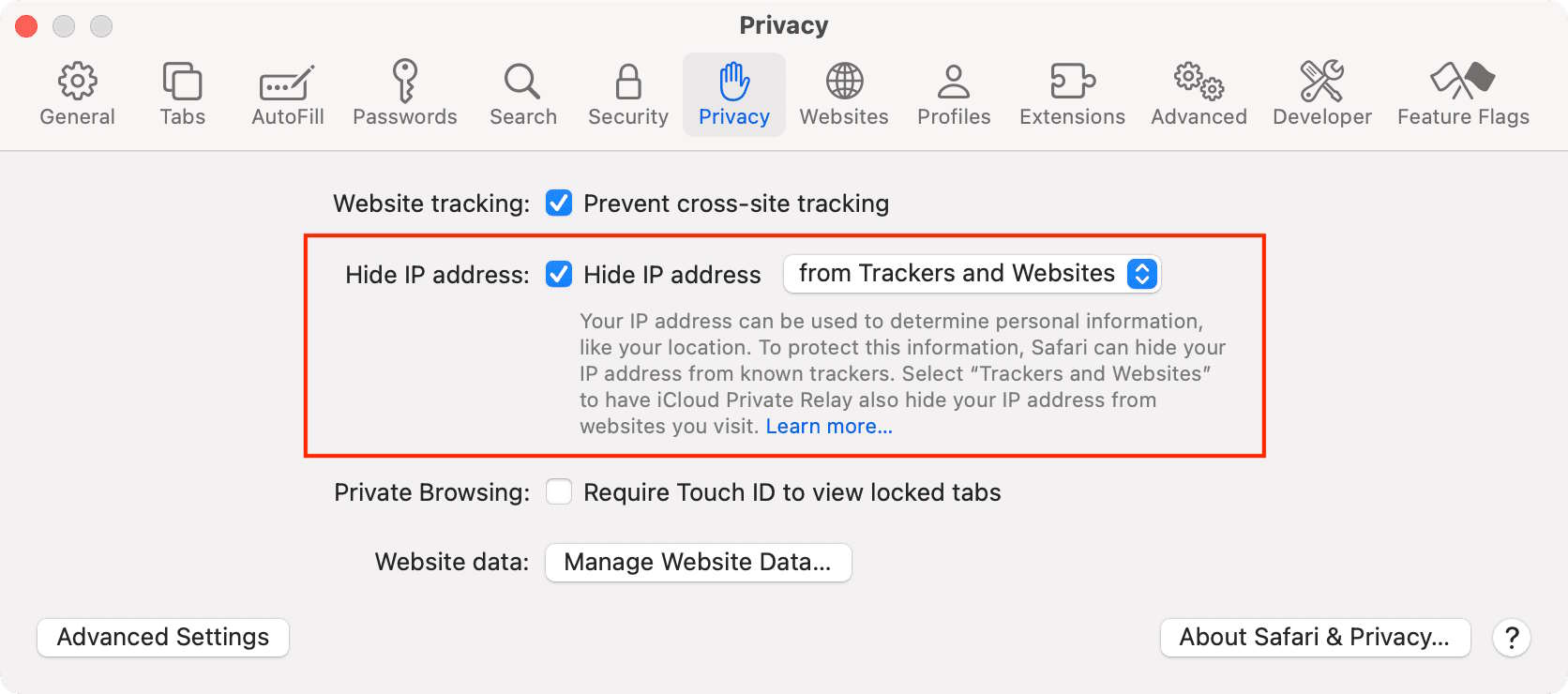This screenshot has width=1568, height=694.
Task: Enable Require Touch ID to view locked tabs
Action: pyautogui.click(x=559, y=491)
